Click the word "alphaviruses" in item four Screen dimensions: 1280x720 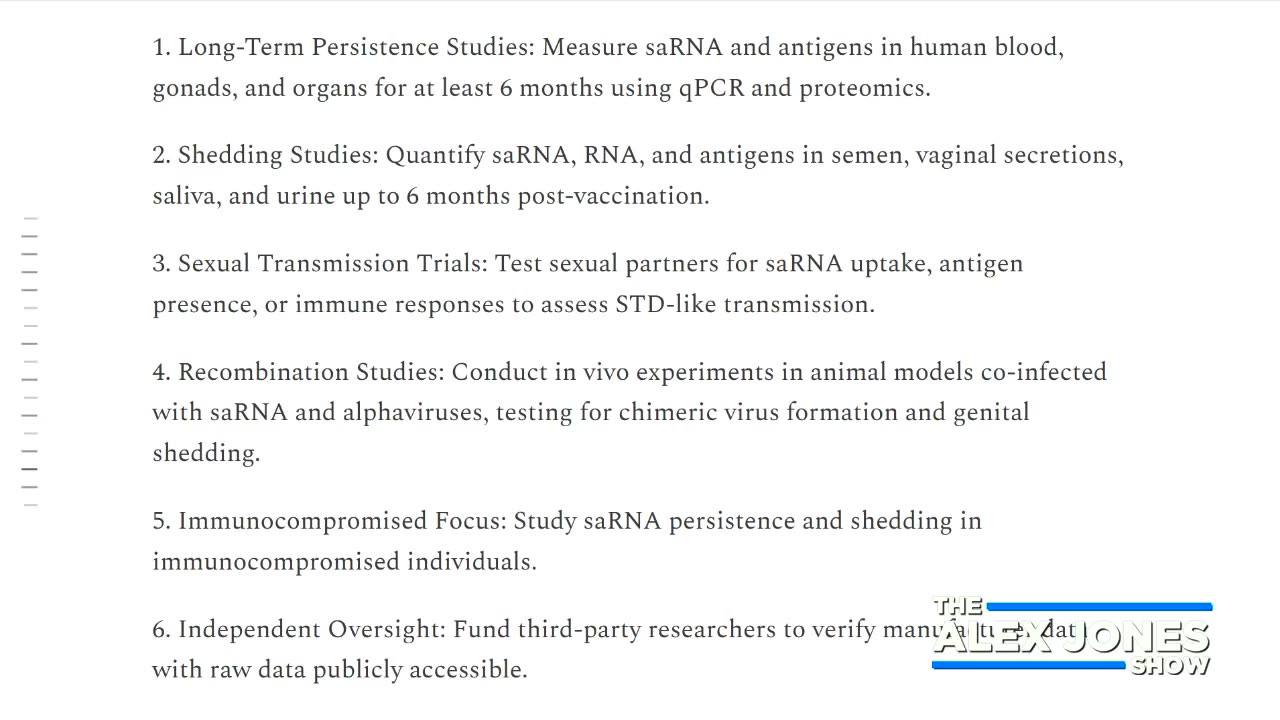tap(413, 412)
